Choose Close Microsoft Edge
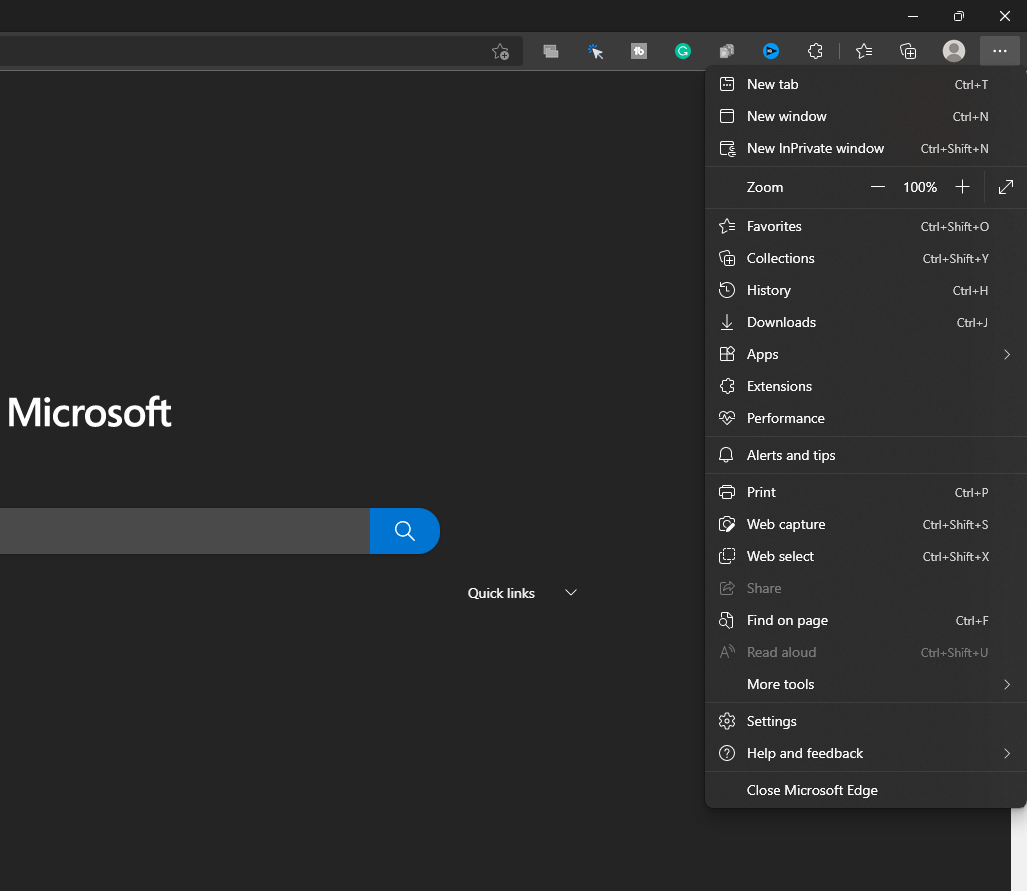This screenshot has height=891, width=1027. [866, 791]
